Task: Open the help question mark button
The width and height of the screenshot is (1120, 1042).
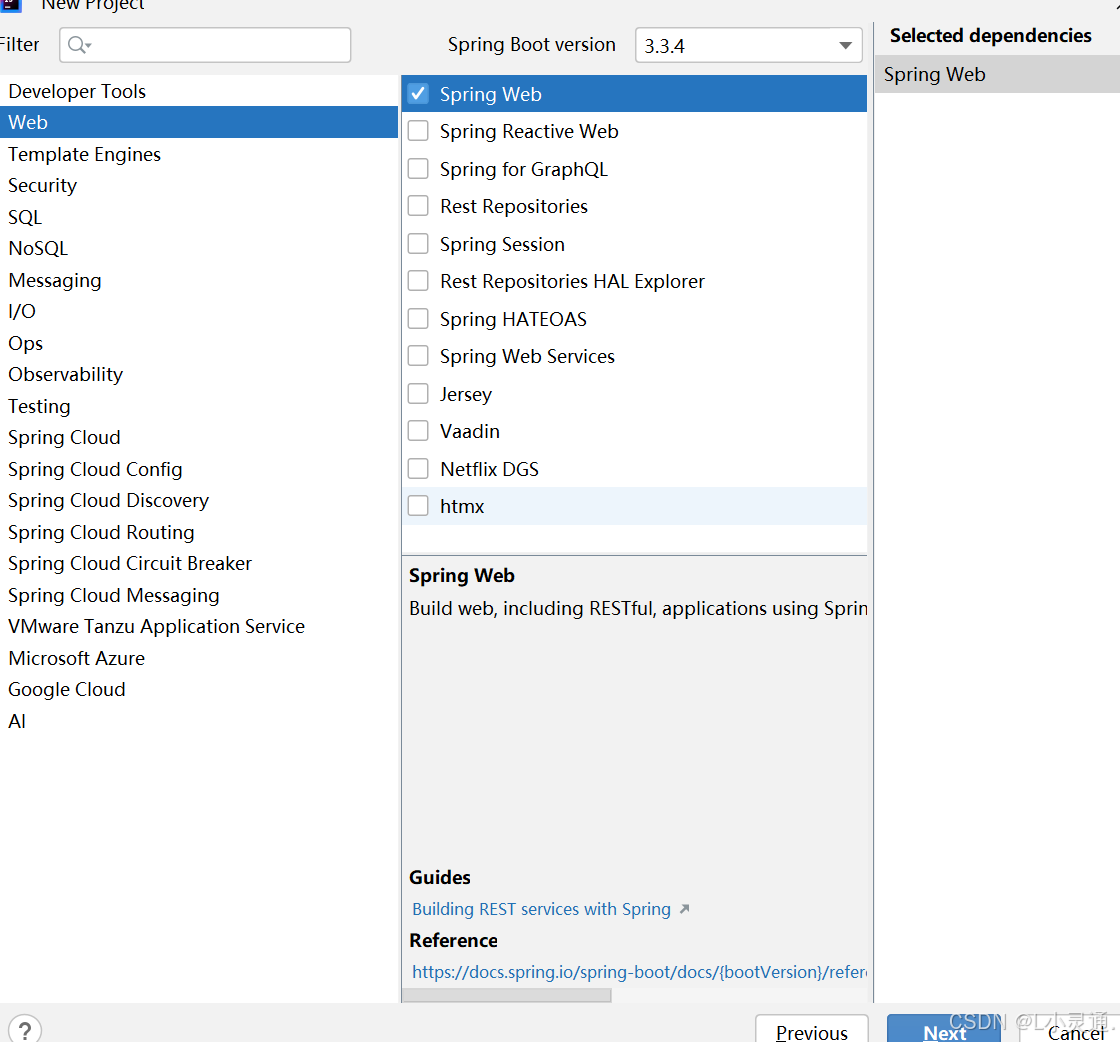Action: [25, 1030]
